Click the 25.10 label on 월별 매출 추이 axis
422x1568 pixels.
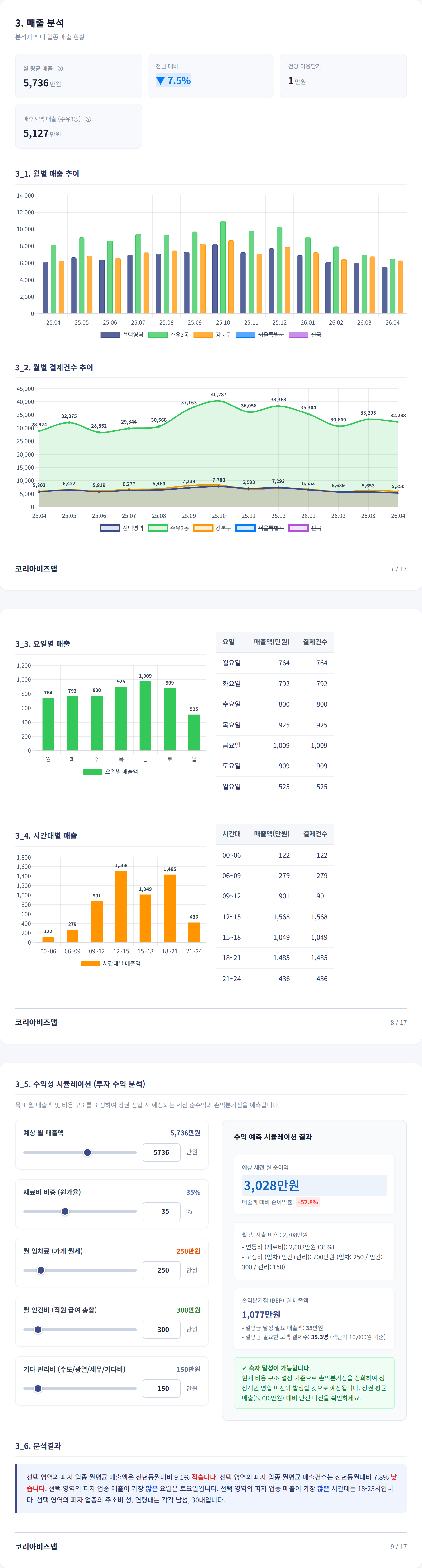(223, 323)
